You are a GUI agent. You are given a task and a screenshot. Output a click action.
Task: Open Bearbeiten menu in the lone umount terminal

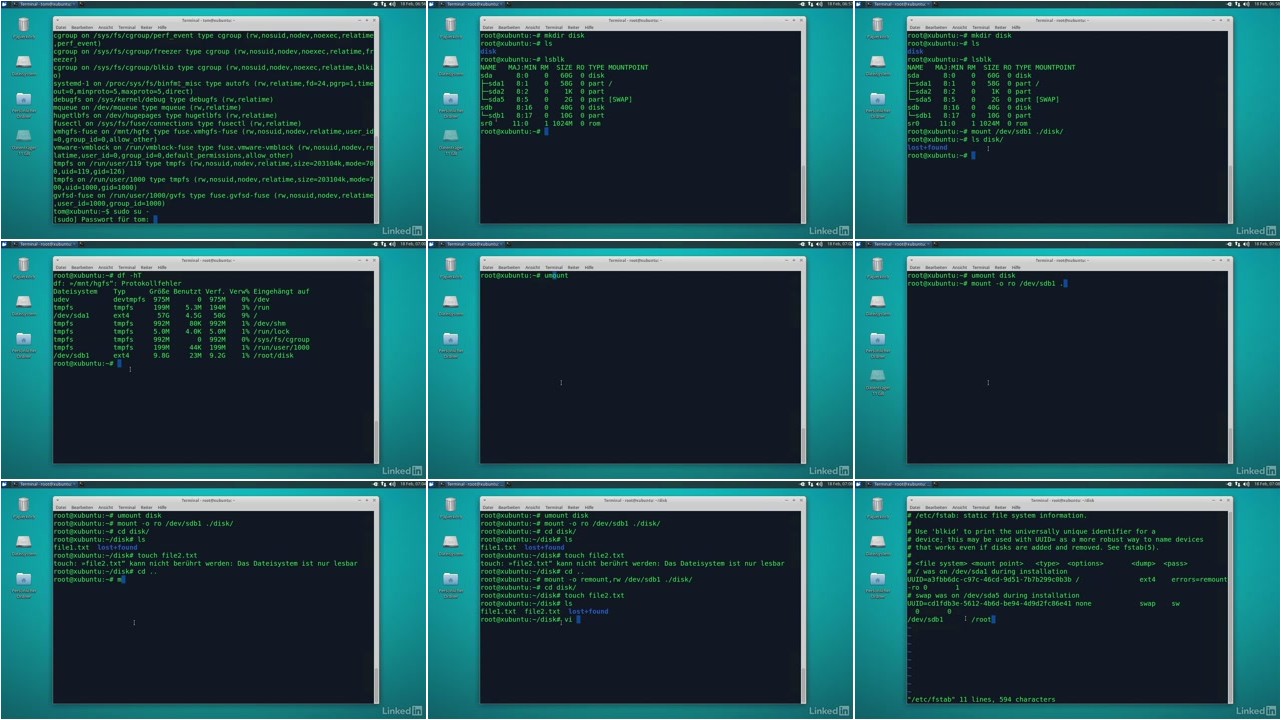coord(509,267)
